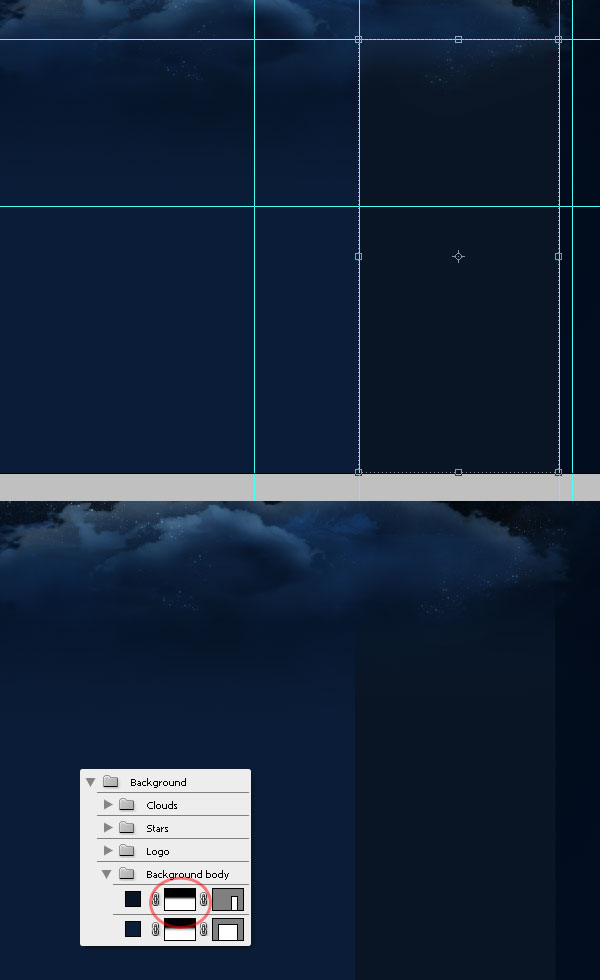Click the bottom-center transform handle
Viewport: 600px width, 980px height.
(x=459, y=472)
